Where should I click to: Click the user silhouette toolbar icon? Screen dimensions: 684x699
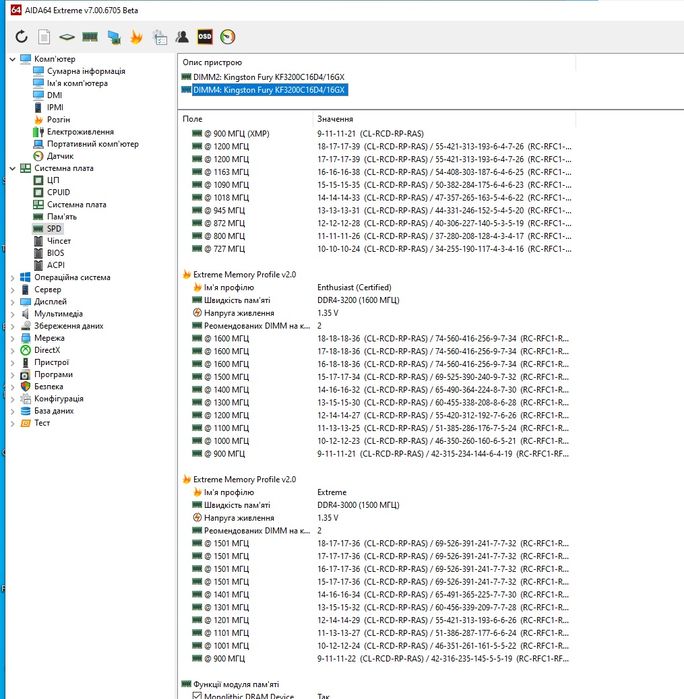click(x=182, y=37)
